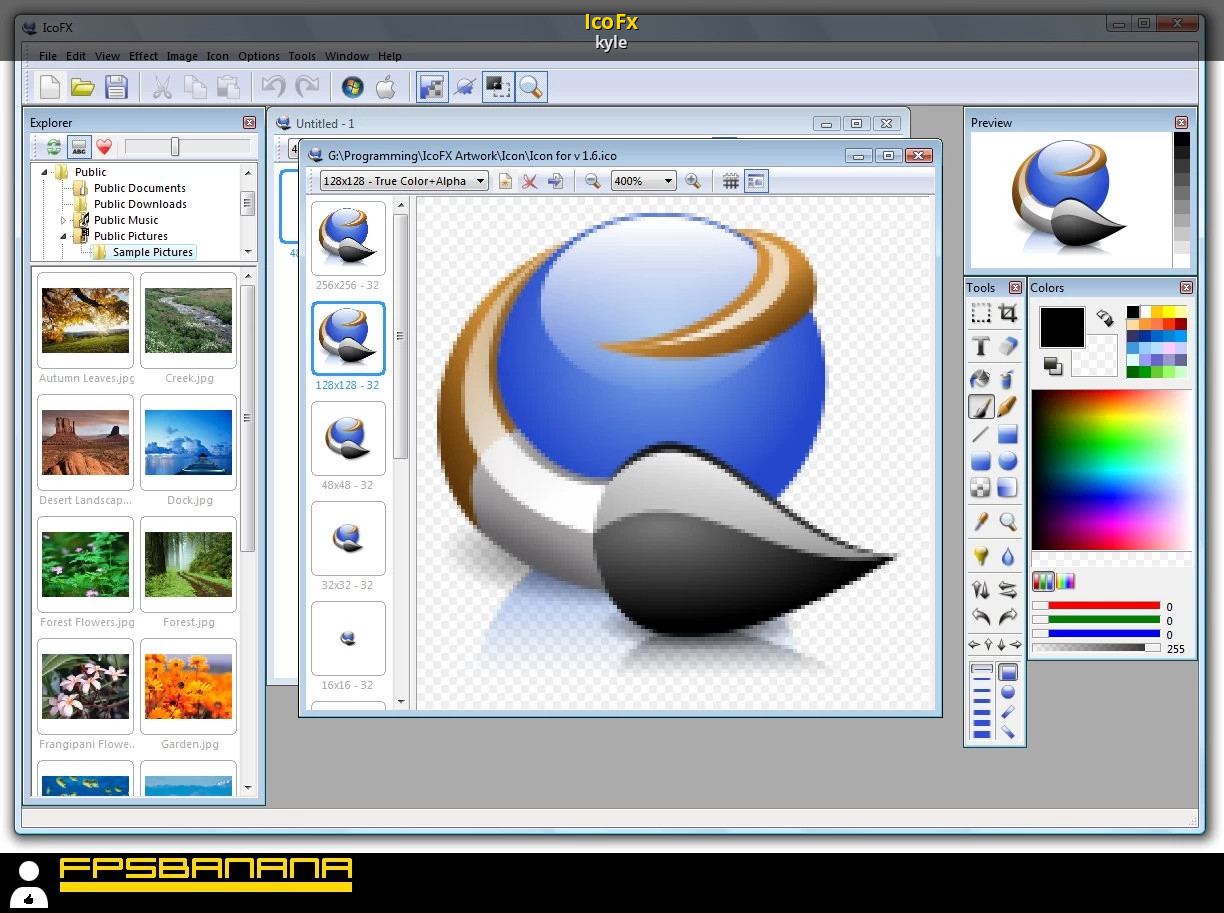Pick the Crop tool
This screenshot has height=913, width=1224.
1008,314
